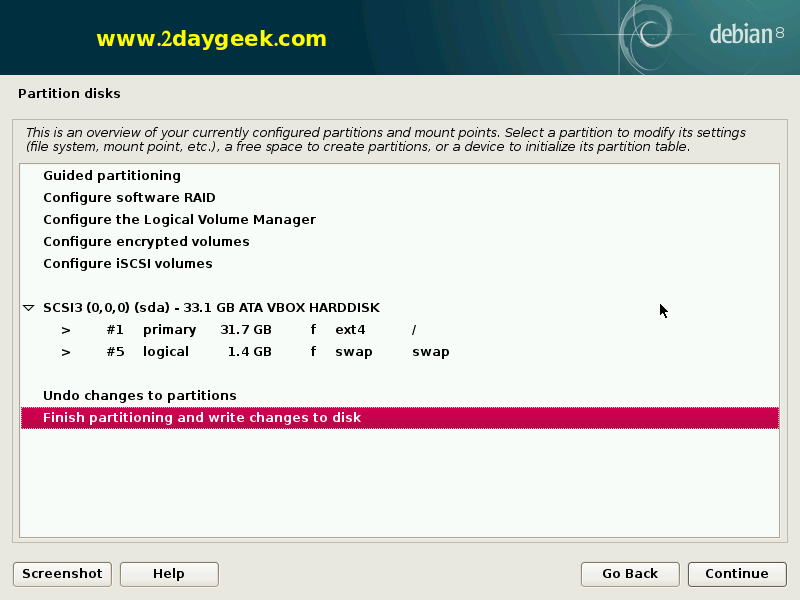Select Configure encrypted volumes
The width and height of the screenshot is (800, 600).
(x=399, y=241)
